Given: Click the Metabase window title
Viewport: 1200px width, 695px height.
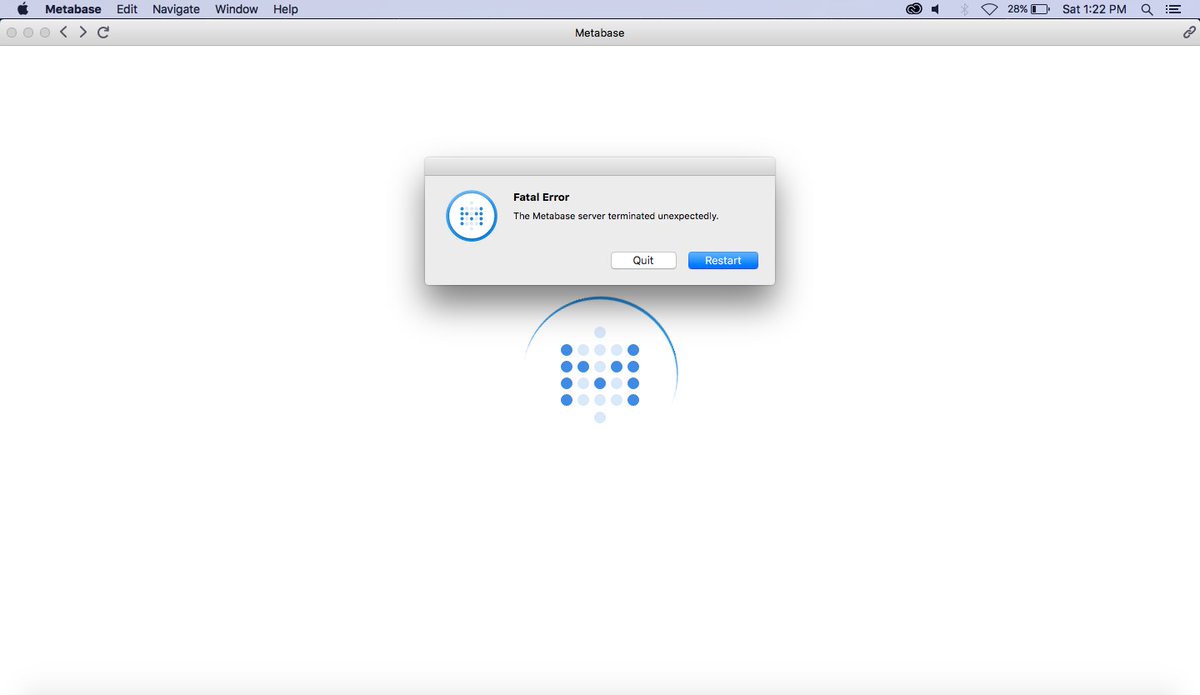Looking at the screenshot, I should tap(600, 33).
